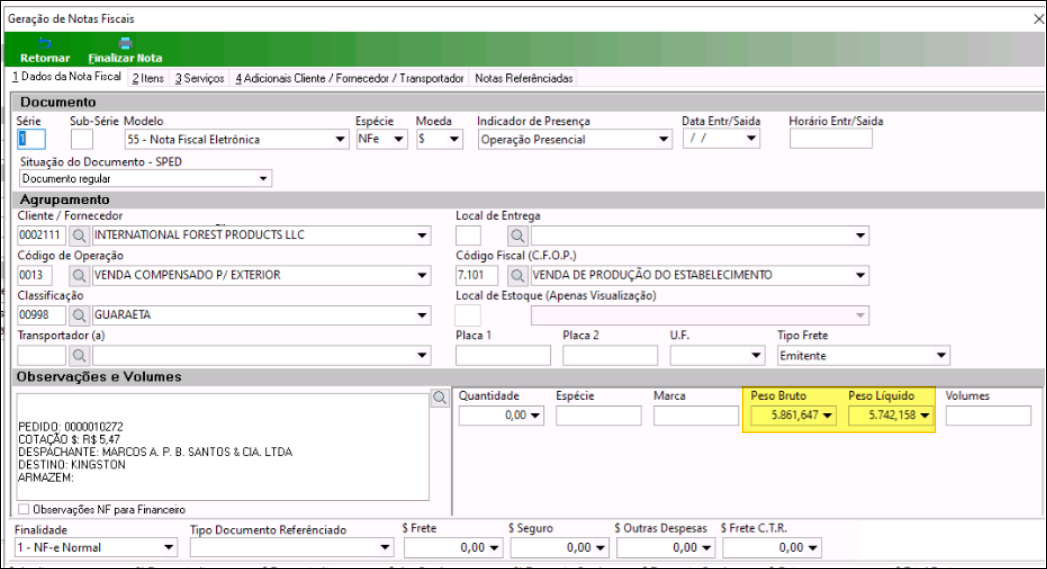Click the Horário Entr/Saída field
Screen dimensions: 1047x569
click(831, 138)
